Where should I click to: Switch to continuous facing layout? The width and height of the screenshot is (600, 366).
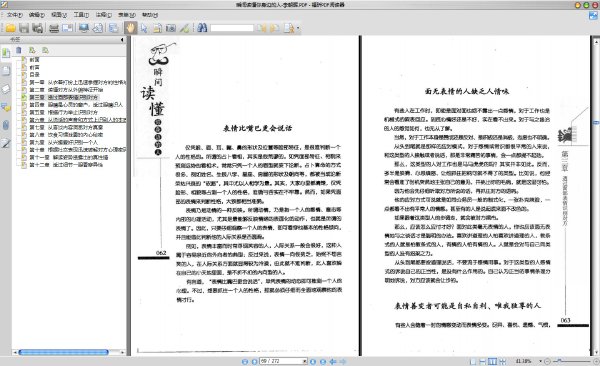coord(503,361)
